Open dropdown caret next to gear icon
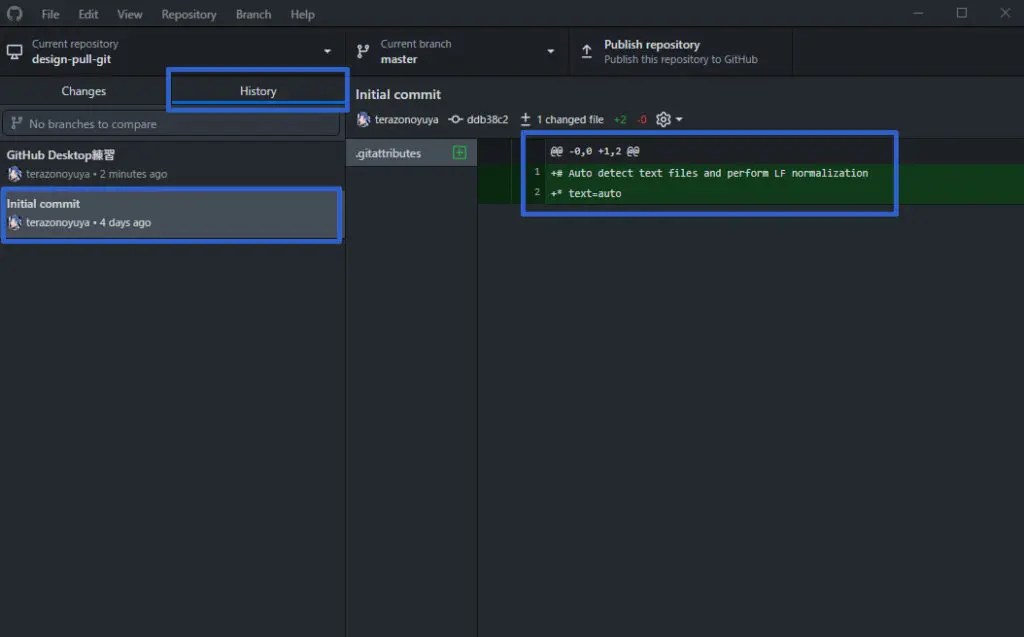The width and height of the screenshot is (1024, 637). click(680, 120)
